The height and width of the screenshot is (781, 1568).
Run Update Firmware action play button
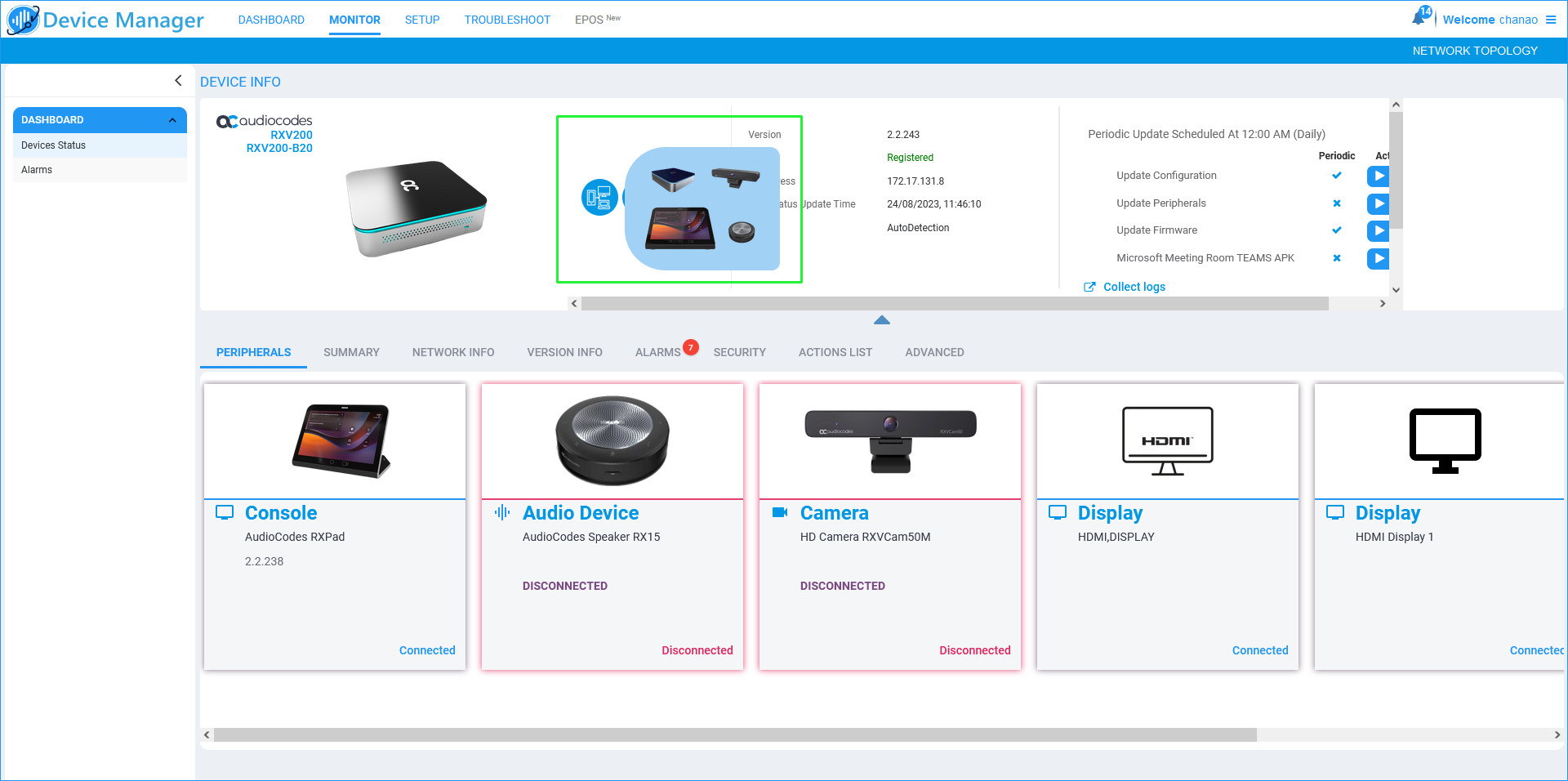tap(1378, 230)
